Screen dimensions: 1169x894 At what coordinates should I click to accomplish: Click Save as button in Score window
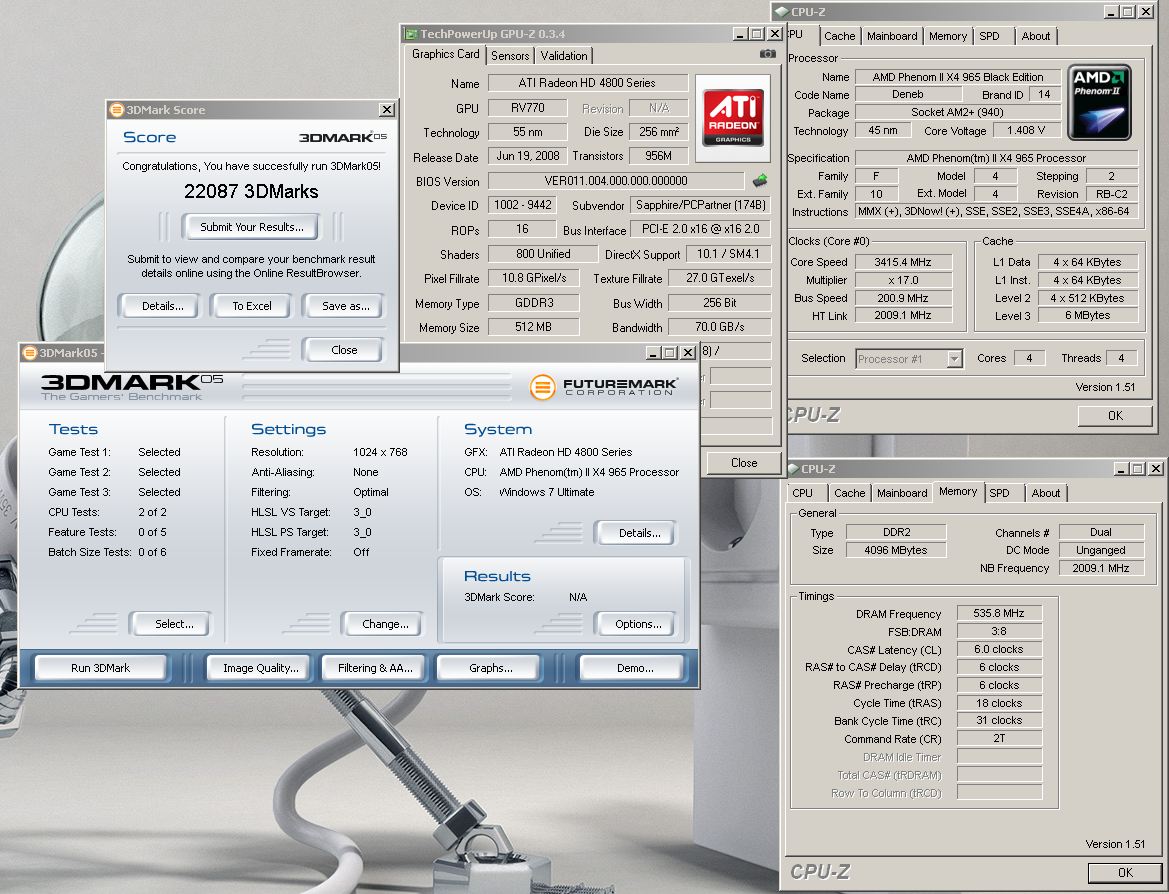pos(344,306)
